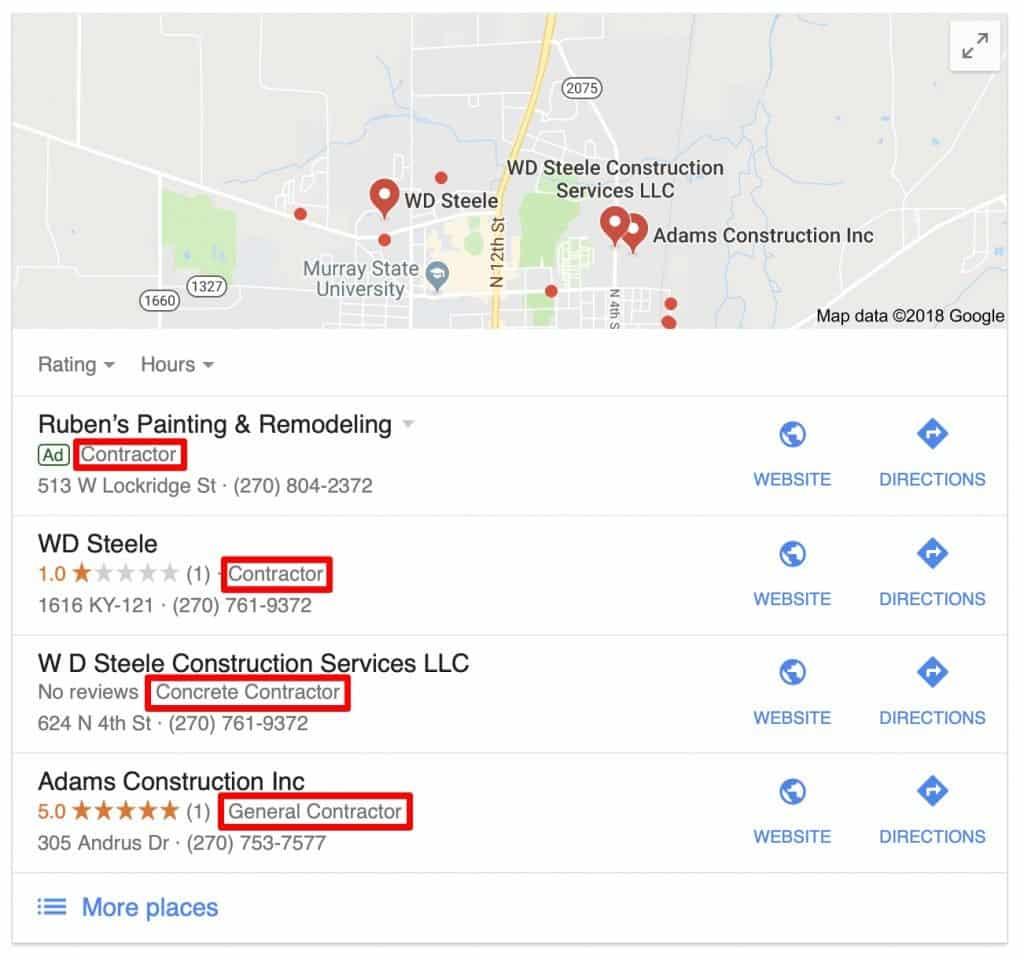Get directions to WD Steele

point(932,574)
